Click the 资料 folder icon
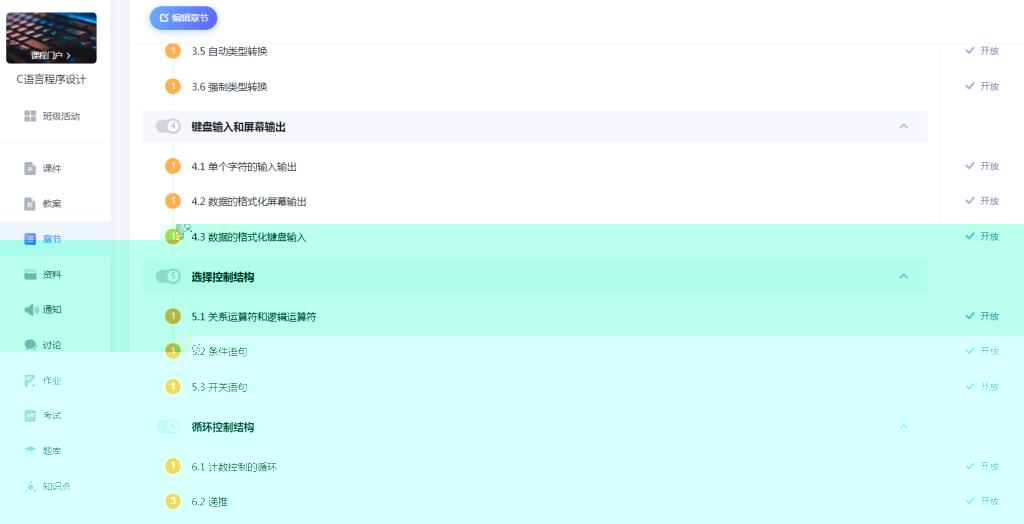1024x524 pixels. (30, 274)
